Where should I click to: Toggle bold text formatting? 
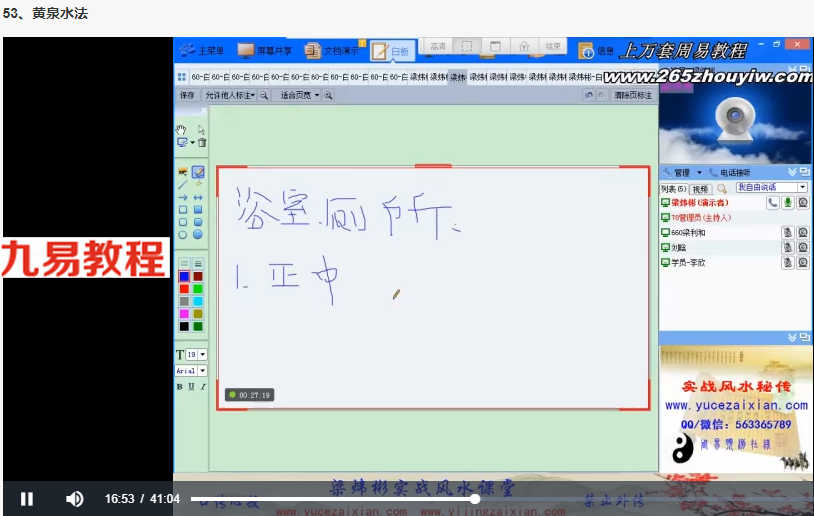click(180, 387)
